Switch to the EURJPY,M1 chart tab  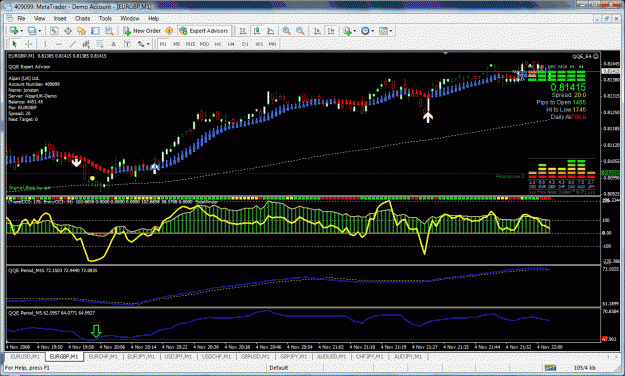pos(141,356)
